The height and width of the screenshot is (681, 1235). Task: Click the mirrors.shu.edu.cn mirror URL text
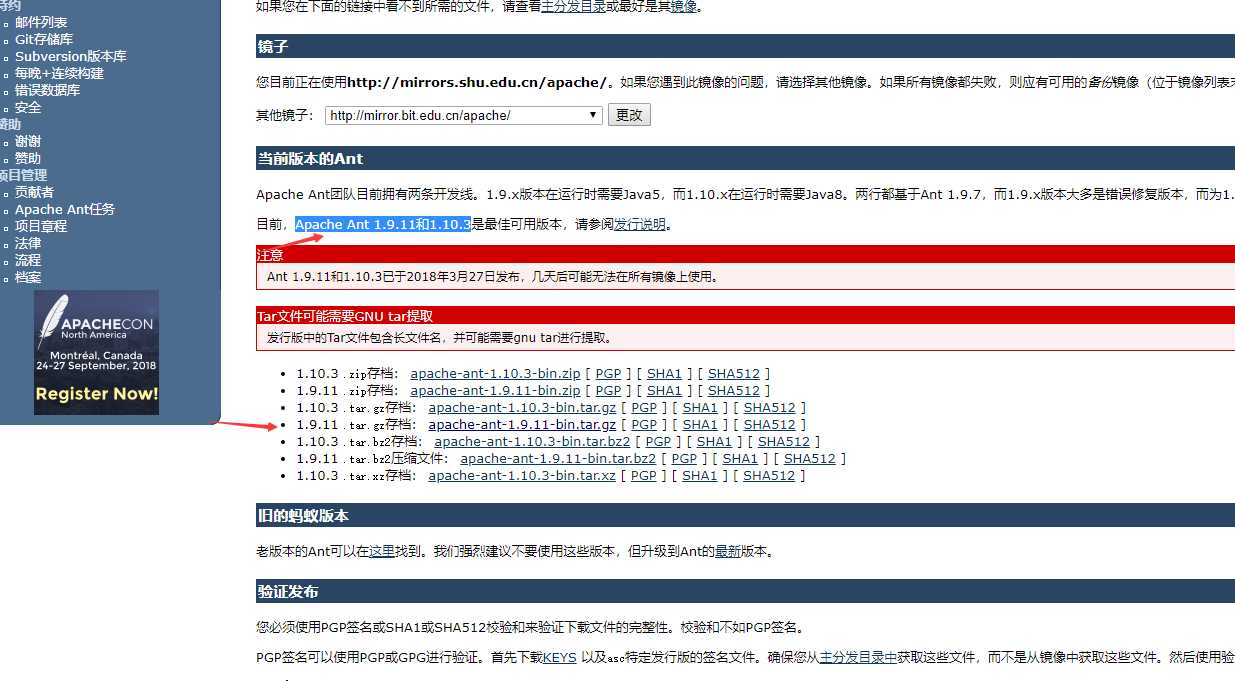point(477,82)
